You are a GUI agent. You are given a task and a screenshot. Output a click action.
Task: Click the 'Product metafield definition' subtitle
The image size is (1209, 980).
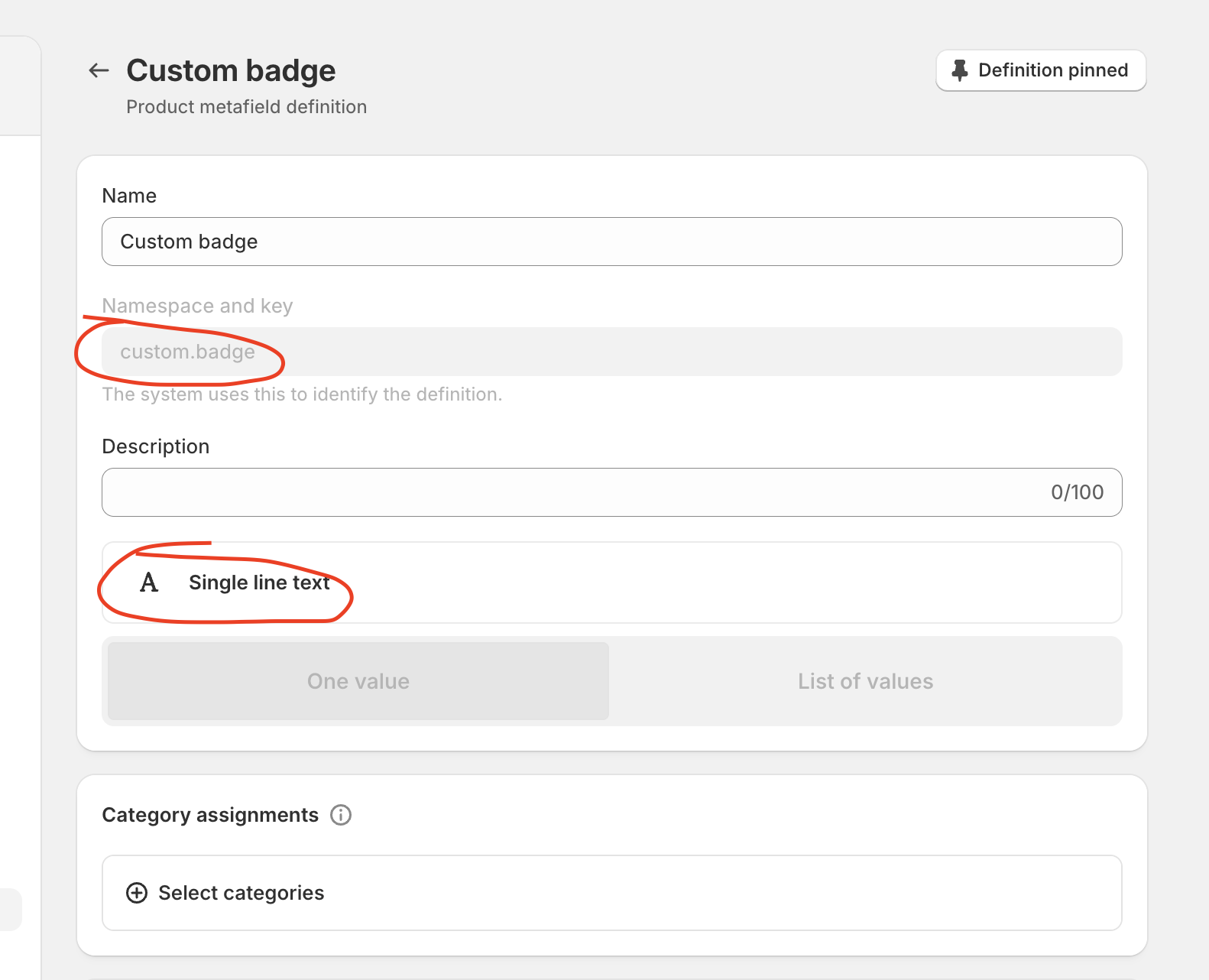[x=246, y=107]
